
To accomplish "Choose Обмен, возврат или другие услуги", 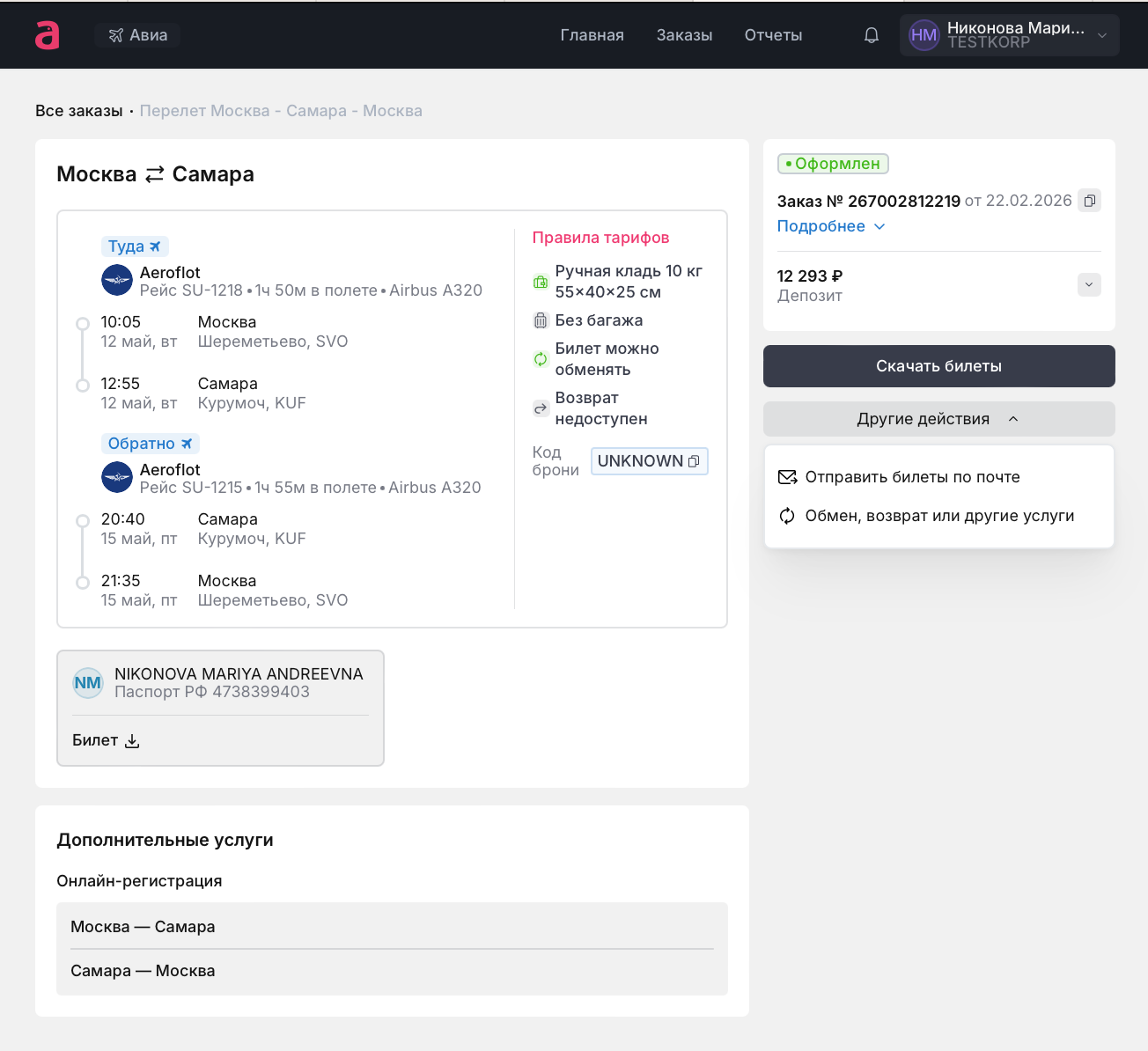I will 938,516.
